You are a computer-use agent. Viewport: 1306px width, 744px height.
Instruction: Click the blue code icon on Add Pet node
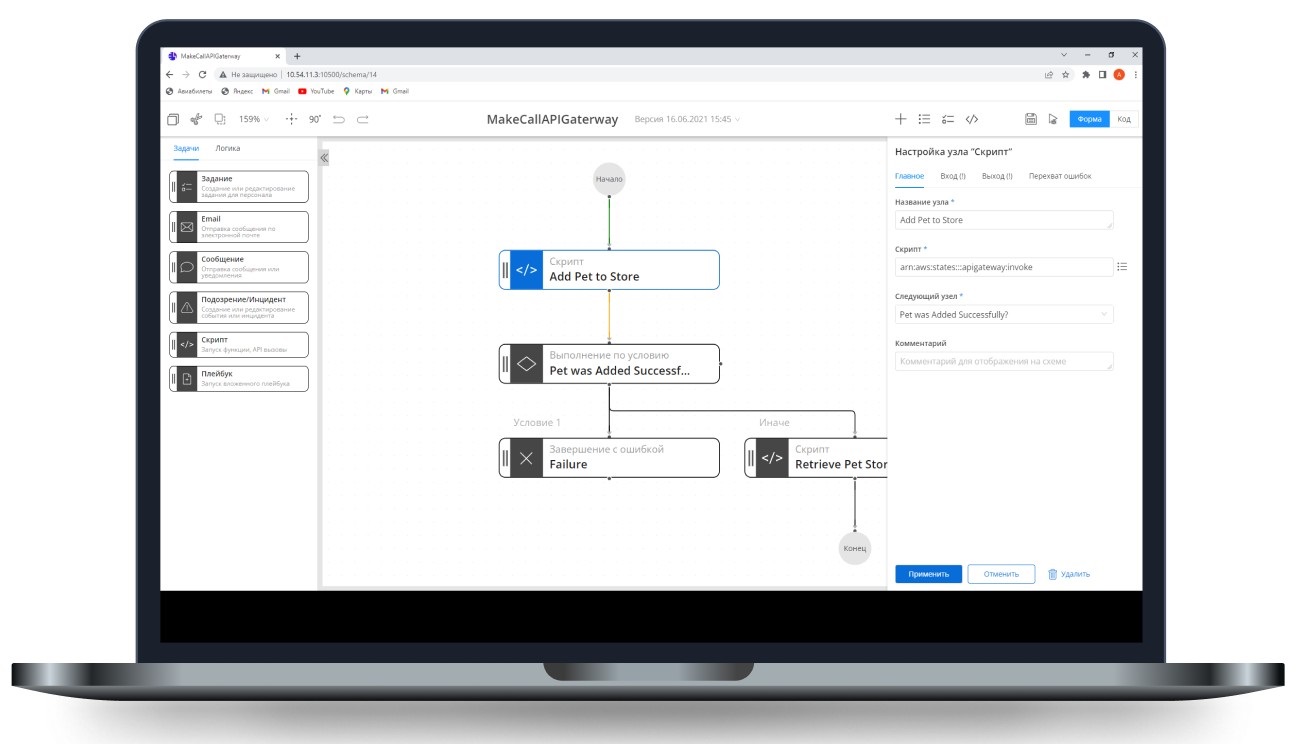(526, 270)
